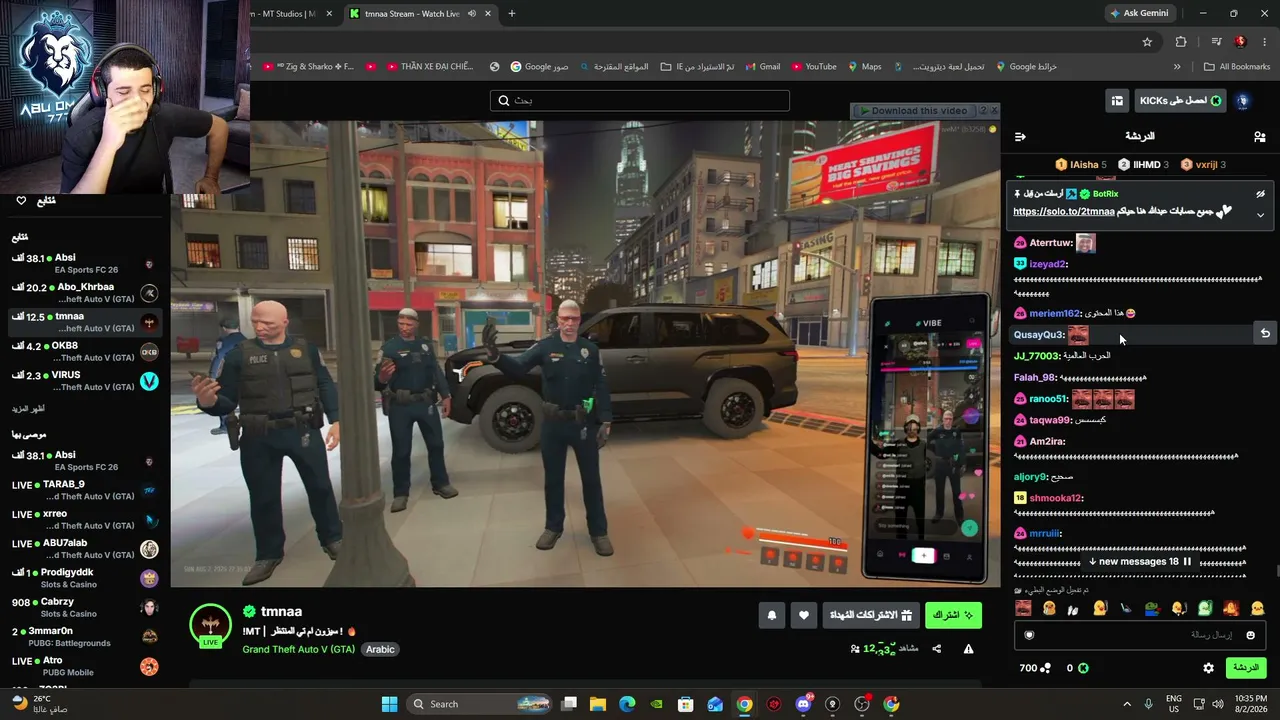
Task: Open the chat users list icon
Action: pyautogui.click(x=1259, y=136)
